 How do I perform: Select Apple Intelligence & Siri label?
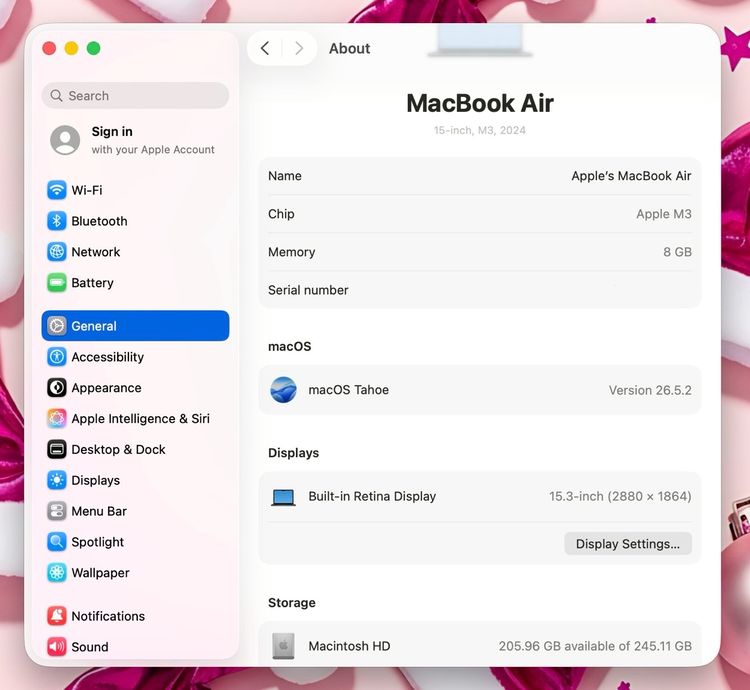point(140,418)
